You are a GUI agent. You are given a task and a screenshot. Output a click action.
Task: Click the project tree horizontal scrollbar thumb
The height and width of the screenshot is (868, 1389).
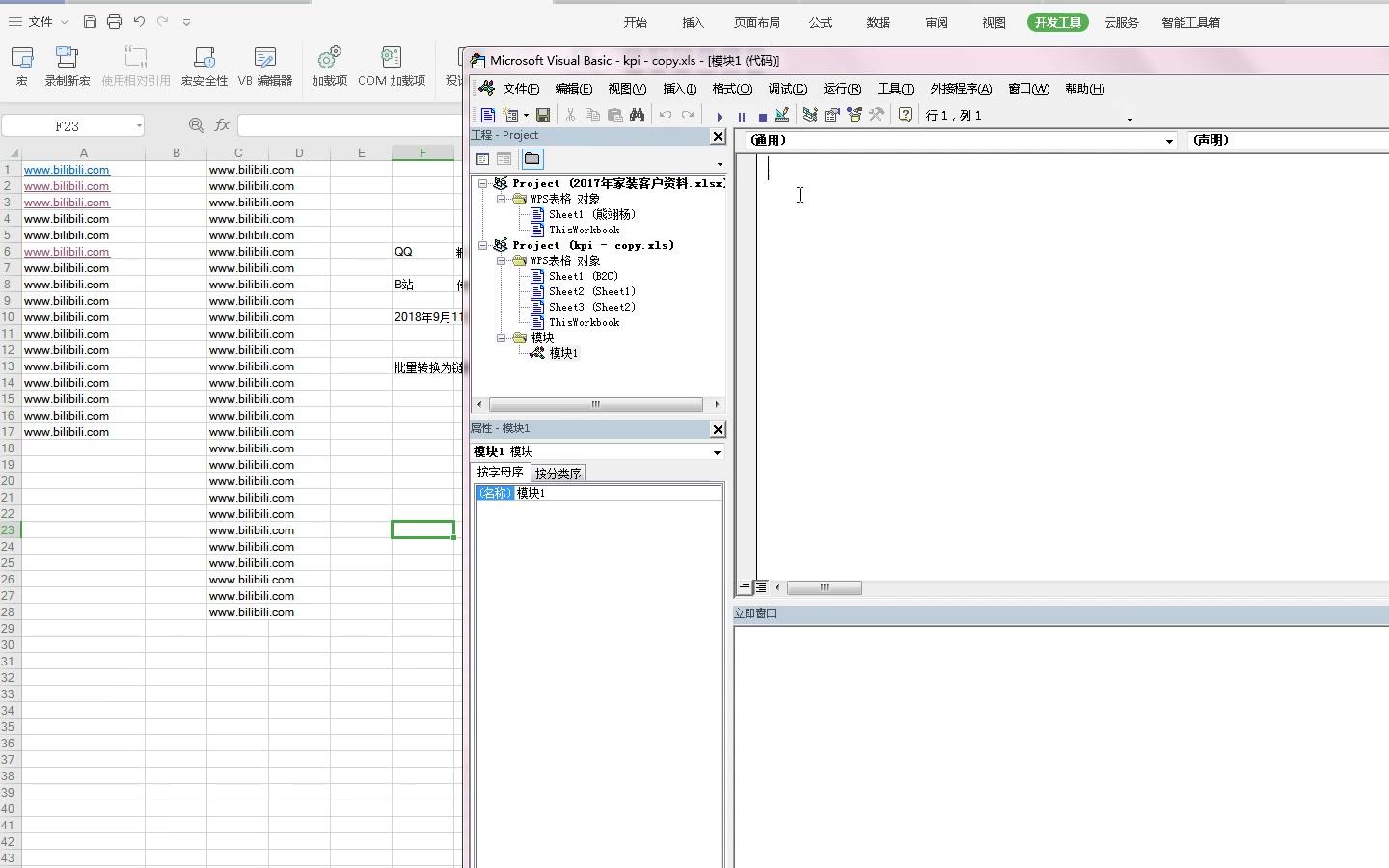point(595,404)
